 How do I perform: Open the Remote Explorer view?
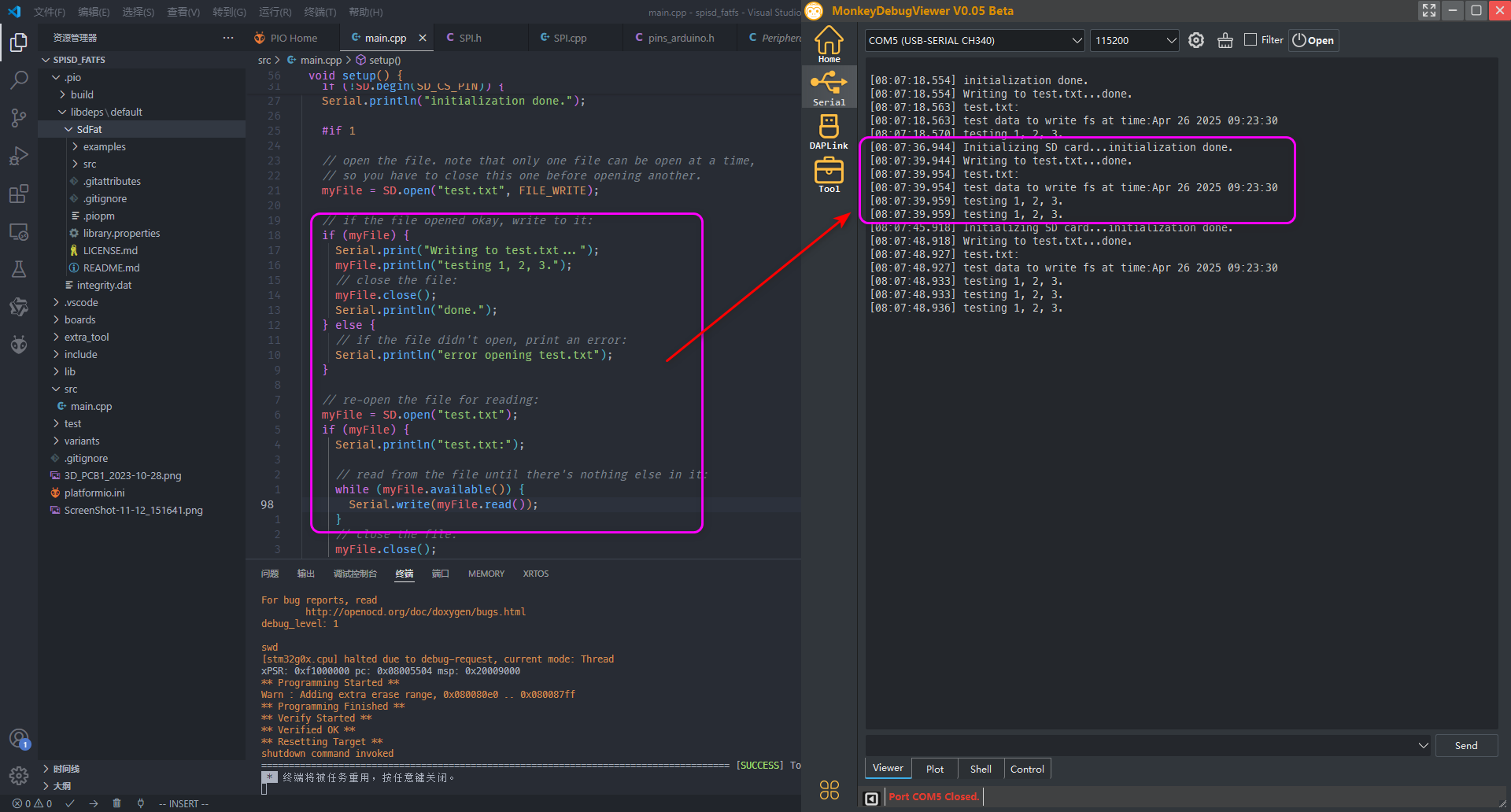coord(19,232)
